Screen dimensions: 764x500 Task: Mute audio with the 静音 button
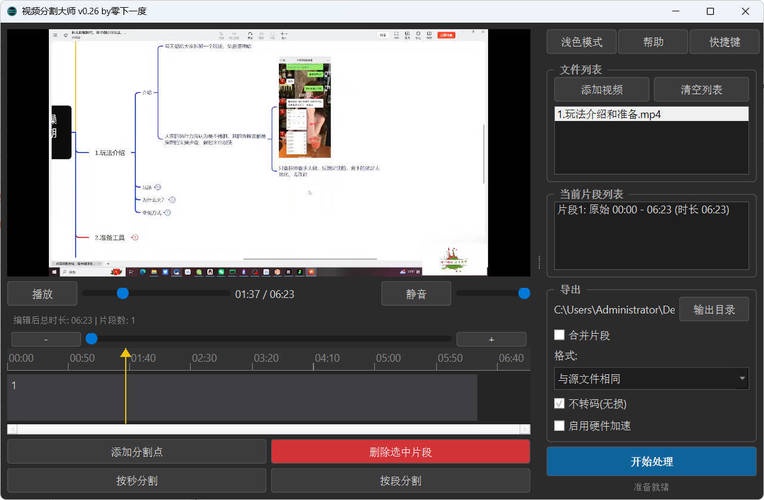point(415,294)
